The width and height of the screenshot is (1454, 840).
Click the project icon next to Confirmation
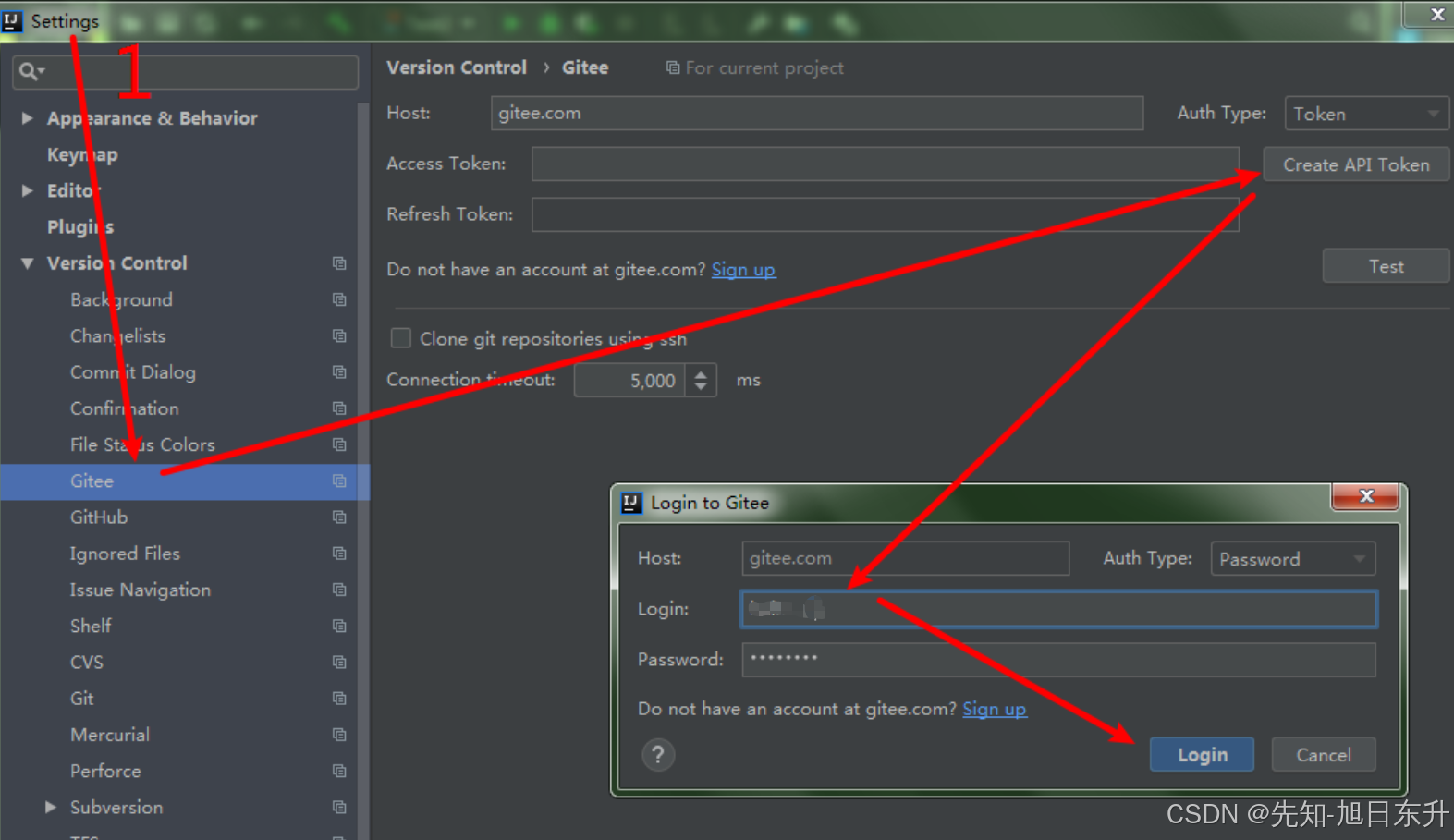339,408
